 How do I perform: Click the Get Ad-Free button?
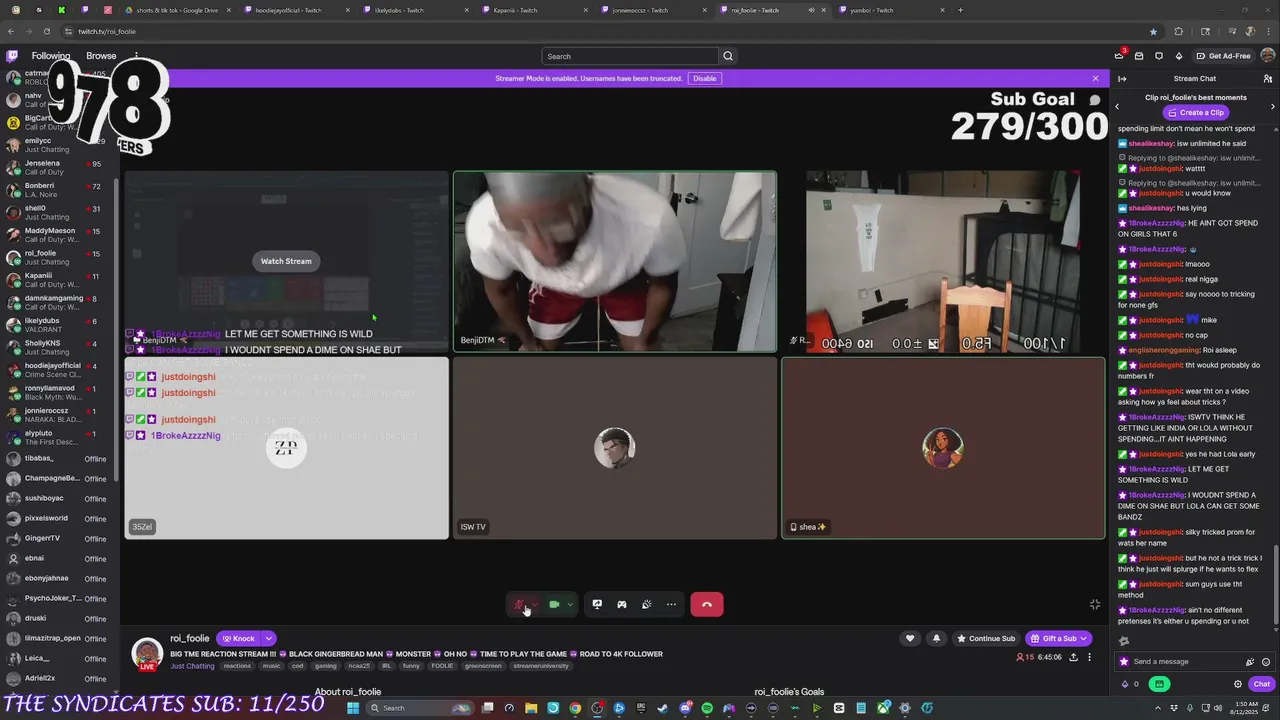[x=1222, y=56]
